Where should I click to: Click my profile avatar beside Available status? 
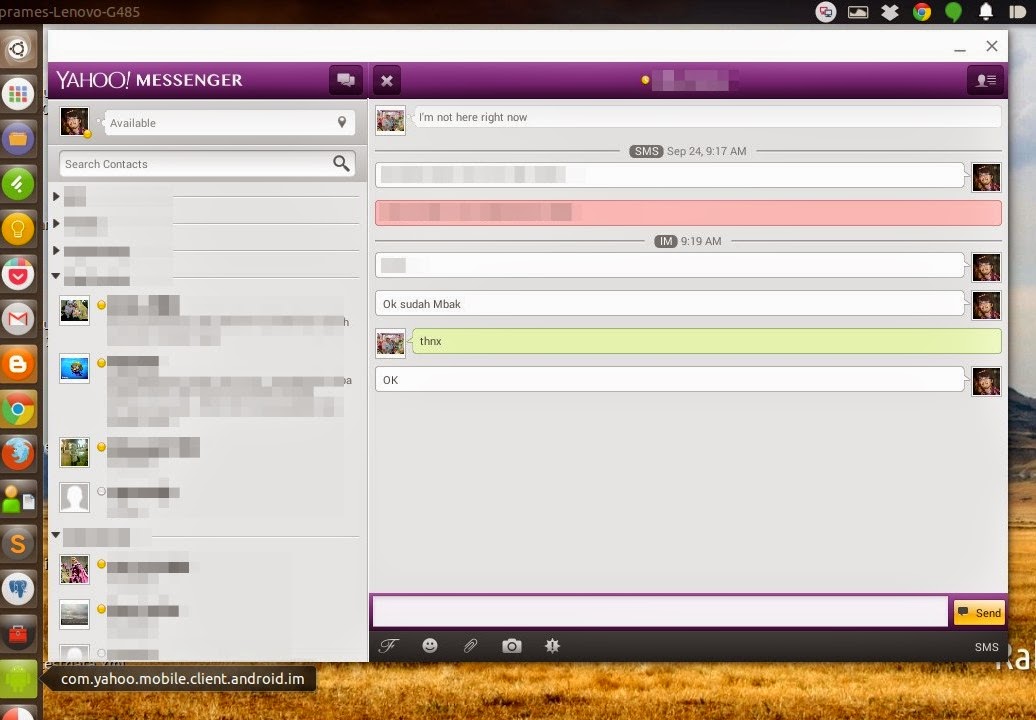[75, 122]
